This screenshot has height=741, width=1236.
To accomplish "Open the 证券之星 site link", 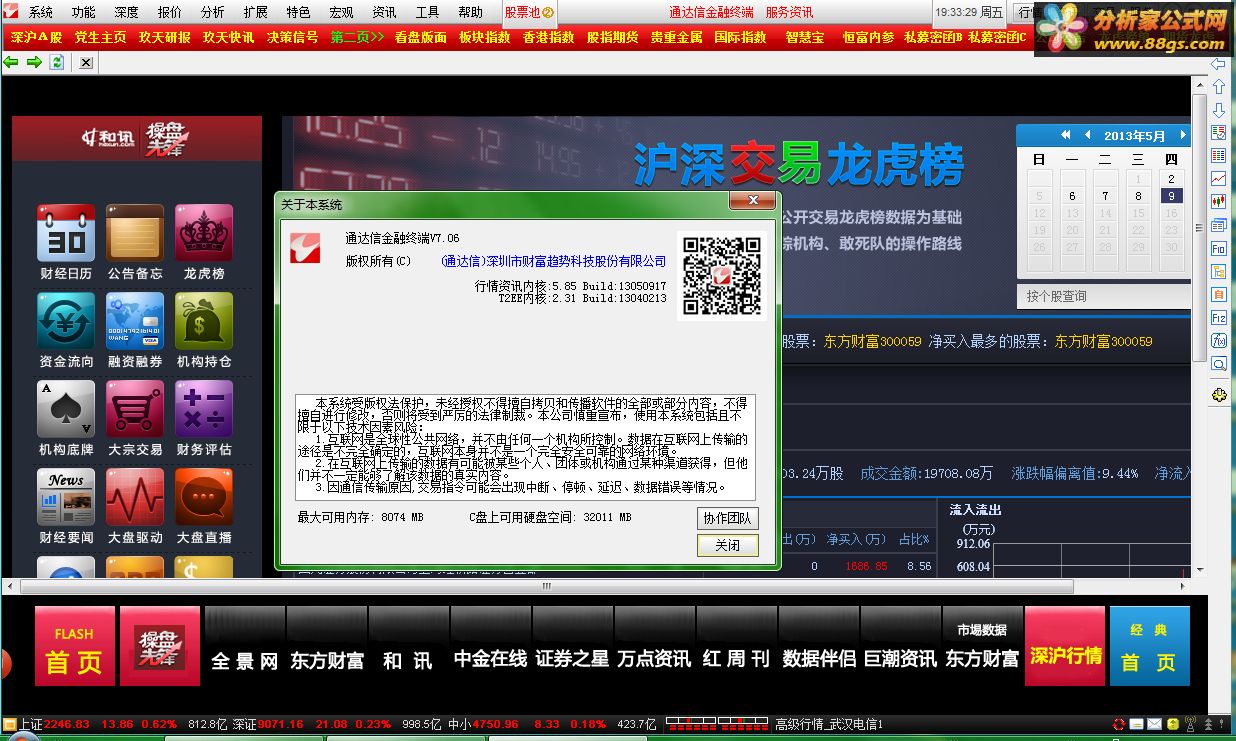I will click(573, 646).
